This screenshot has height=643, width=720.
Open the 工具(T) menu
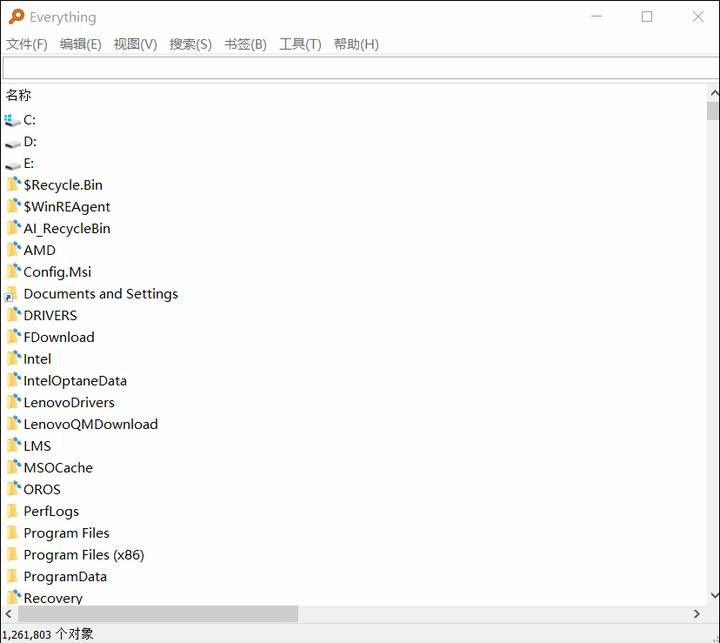pos(300,44)
